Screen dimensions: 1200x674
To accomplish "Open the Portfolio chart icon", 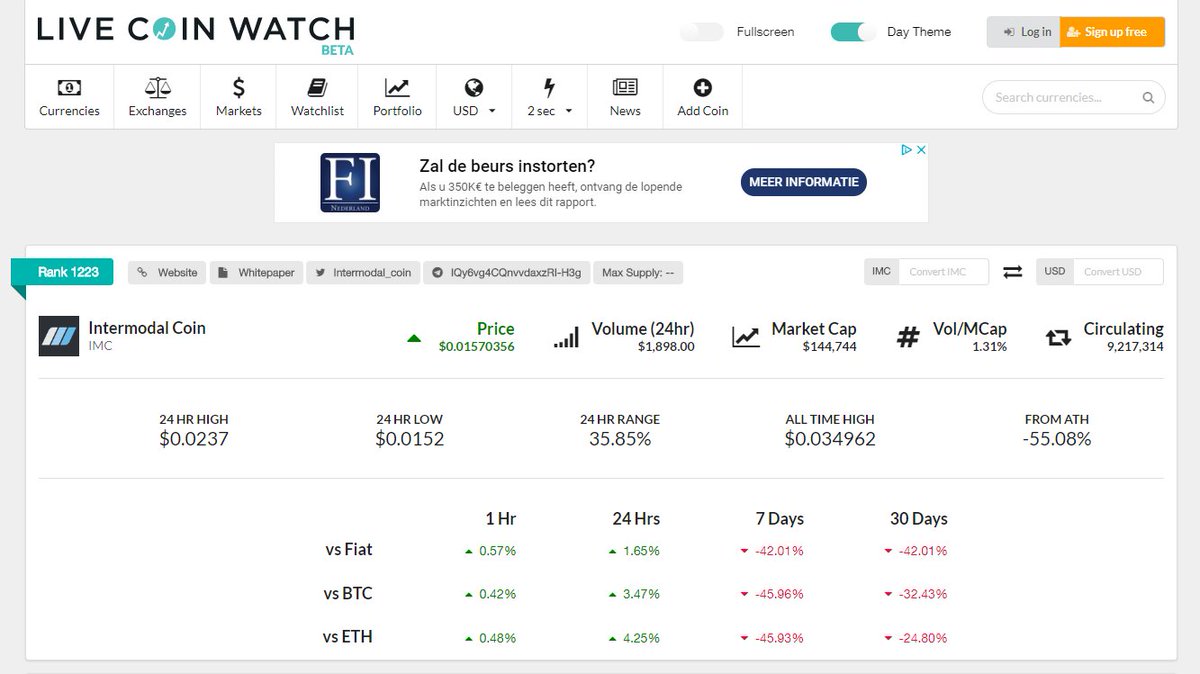I will 397,87.
